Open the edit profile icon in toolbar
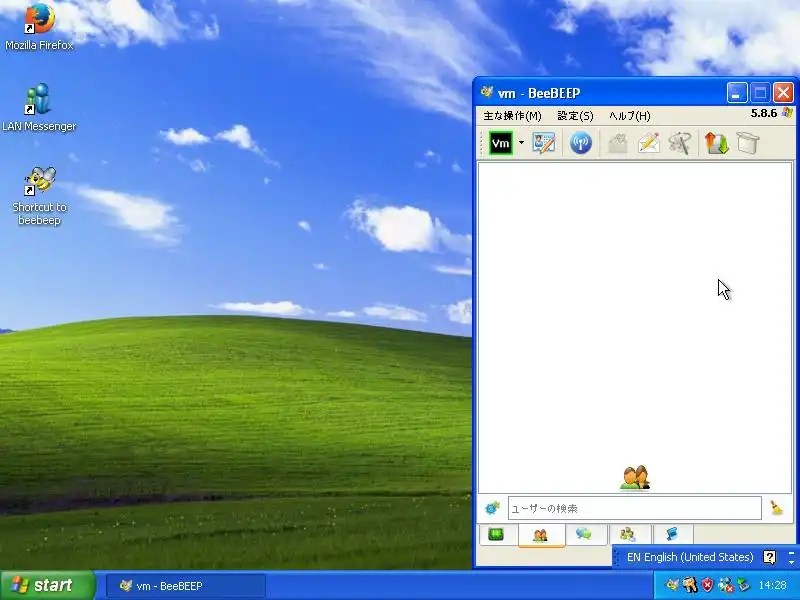This screenshot has width=800, height=600. 543,143
